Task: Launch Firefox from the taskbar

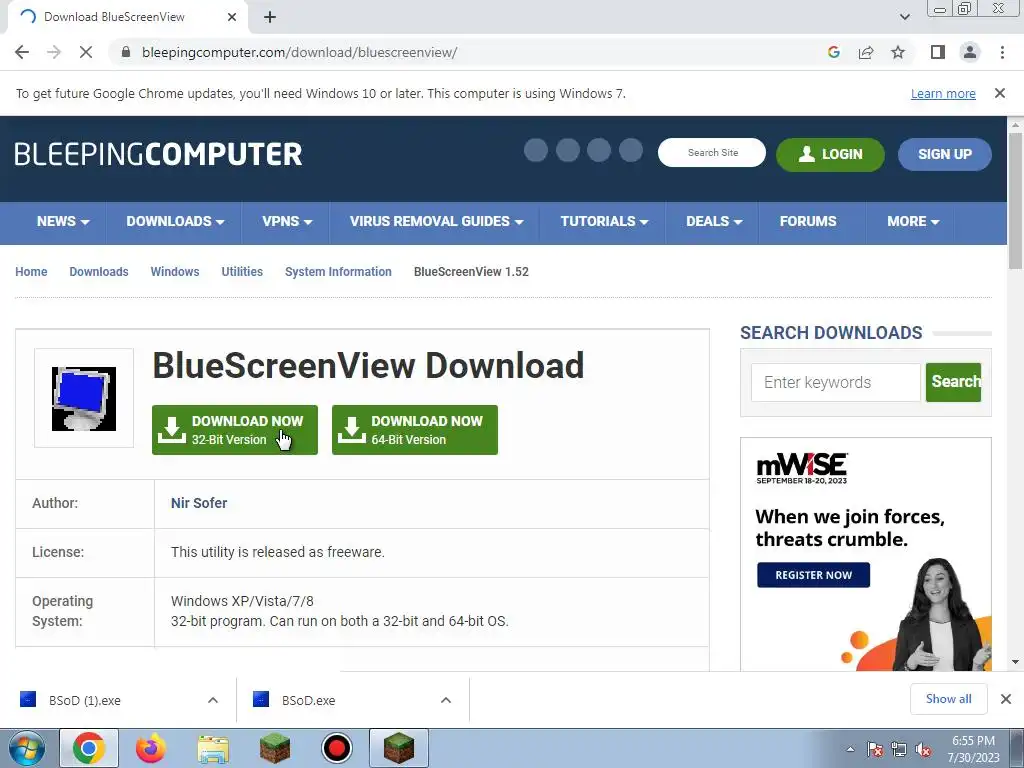Action: coord(151,748)
